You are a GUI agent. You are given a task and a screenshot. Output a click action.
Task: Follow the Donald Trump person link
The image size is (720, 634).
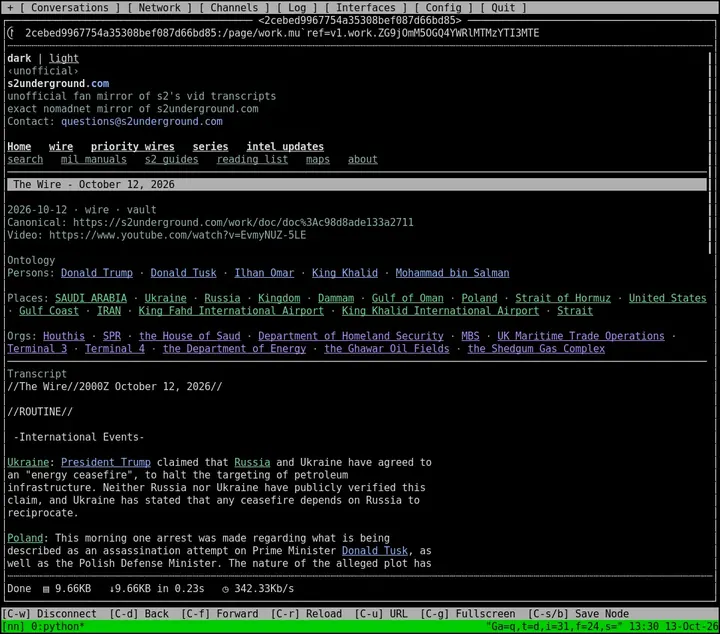tap(97, 273)
